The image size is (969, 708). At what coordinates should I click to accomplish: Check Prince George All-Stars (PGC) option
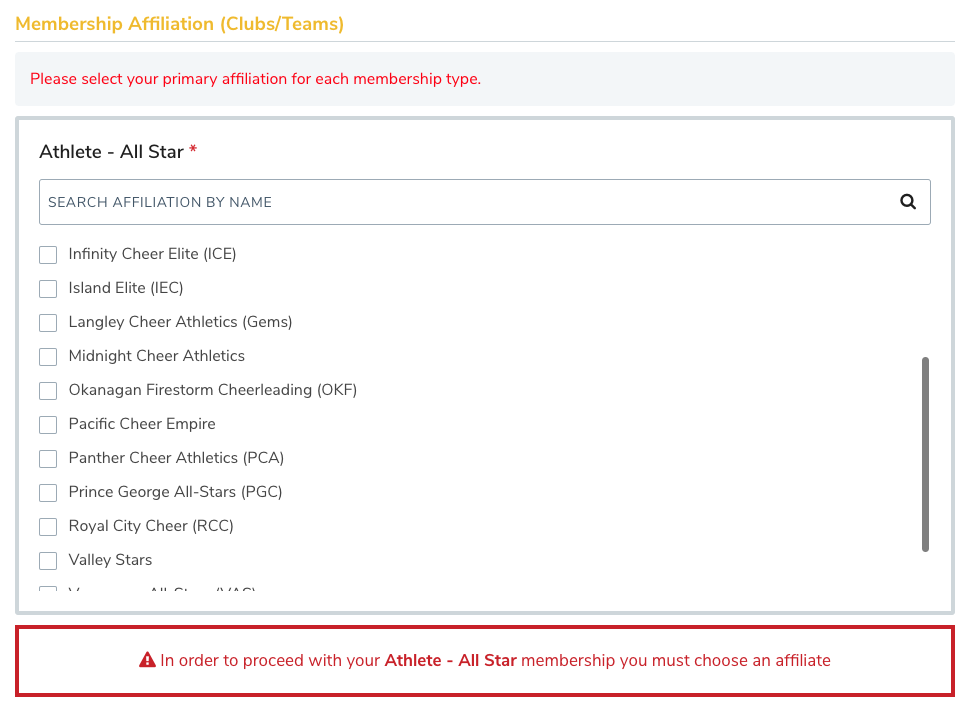tap(48, 492)
